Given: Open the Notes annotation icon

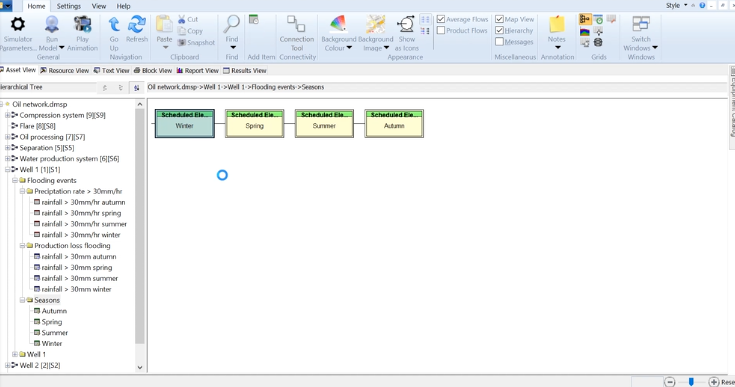Looking at the screenshot, I should [x=557, y=24].
